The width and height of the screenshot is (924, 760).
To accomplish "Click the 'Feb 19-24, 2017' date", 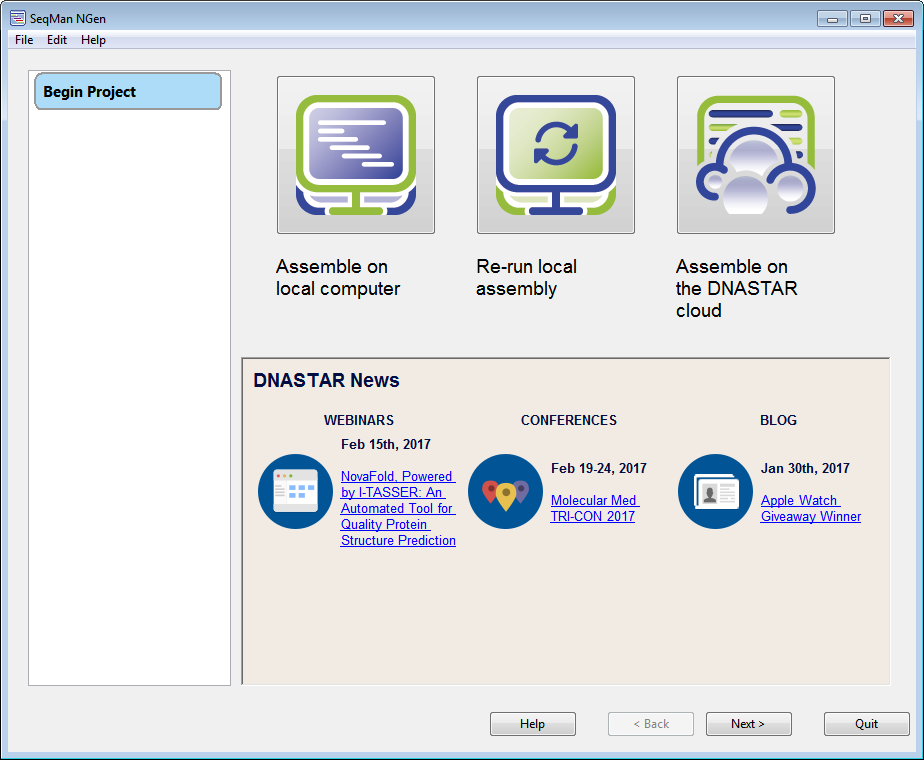I will pyautogui.click(x=599, y=468).
